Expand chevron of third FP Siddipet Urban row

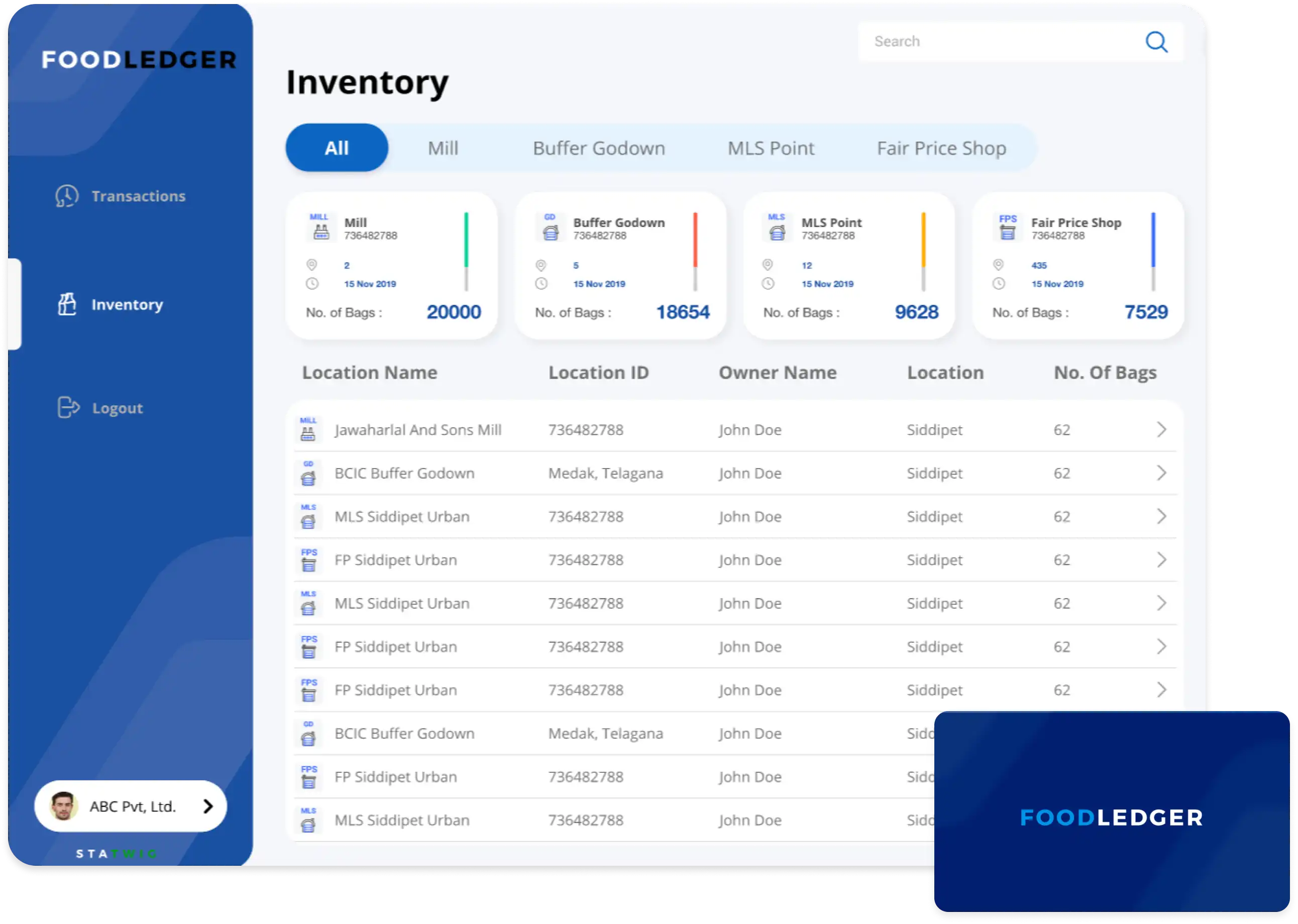(1162, 690)
